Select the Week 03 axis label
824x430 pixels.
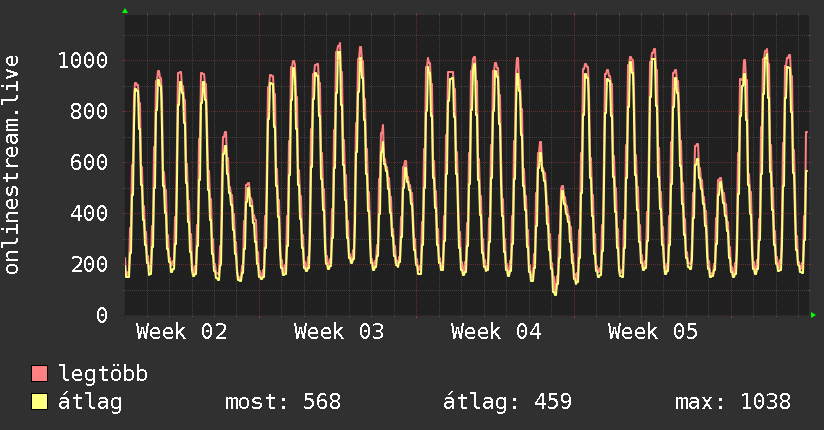[339, 332]
